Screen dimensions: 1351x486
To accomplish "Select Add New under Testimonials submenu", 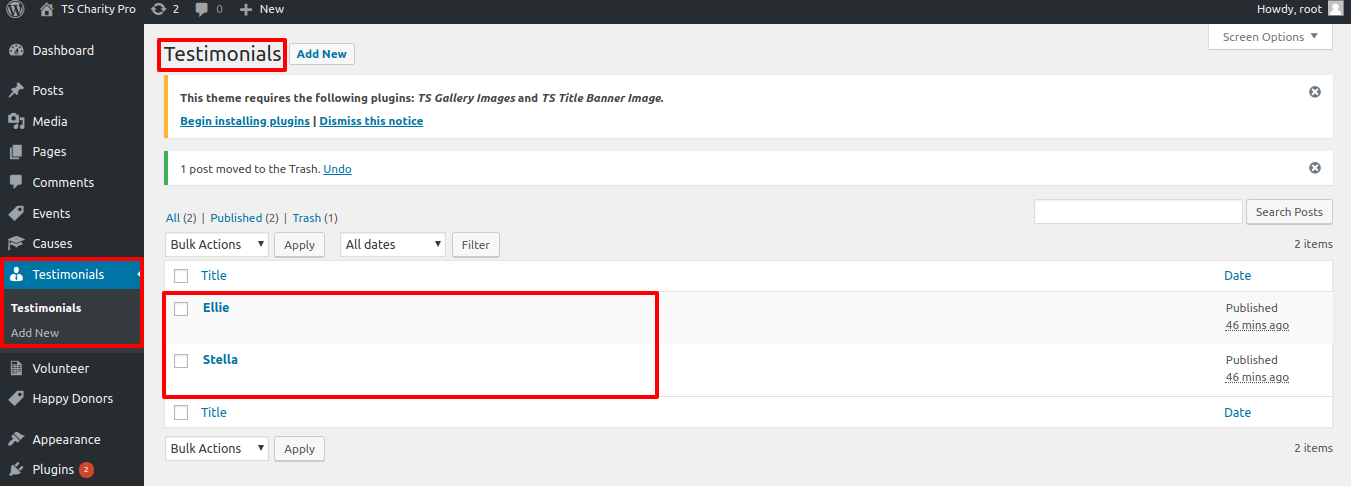I will (35, 333).
